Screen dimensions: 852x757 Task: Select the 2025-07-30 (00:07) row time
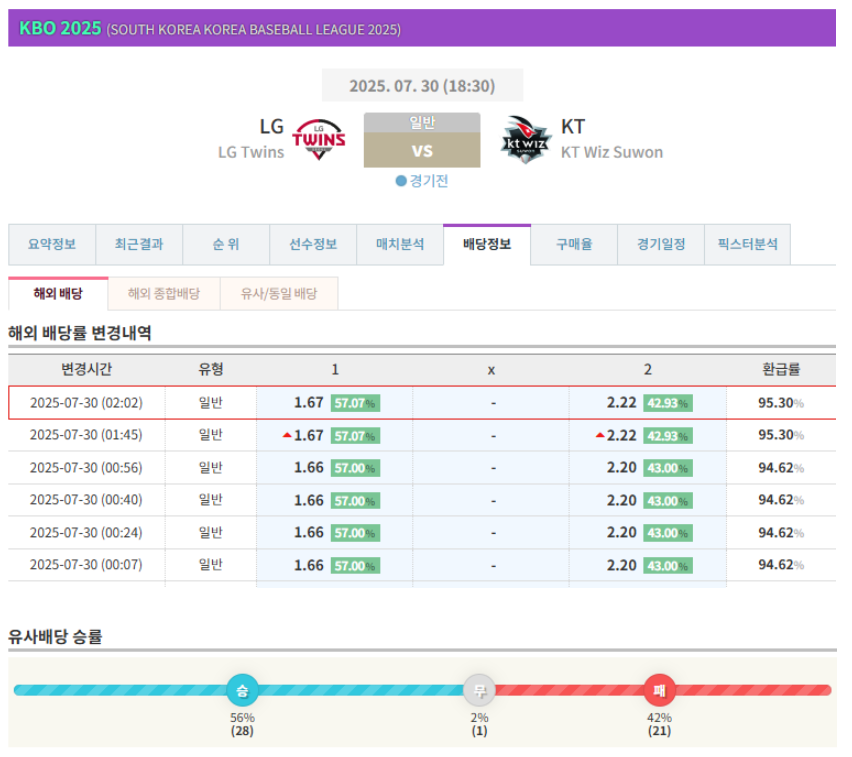point(86,565)
